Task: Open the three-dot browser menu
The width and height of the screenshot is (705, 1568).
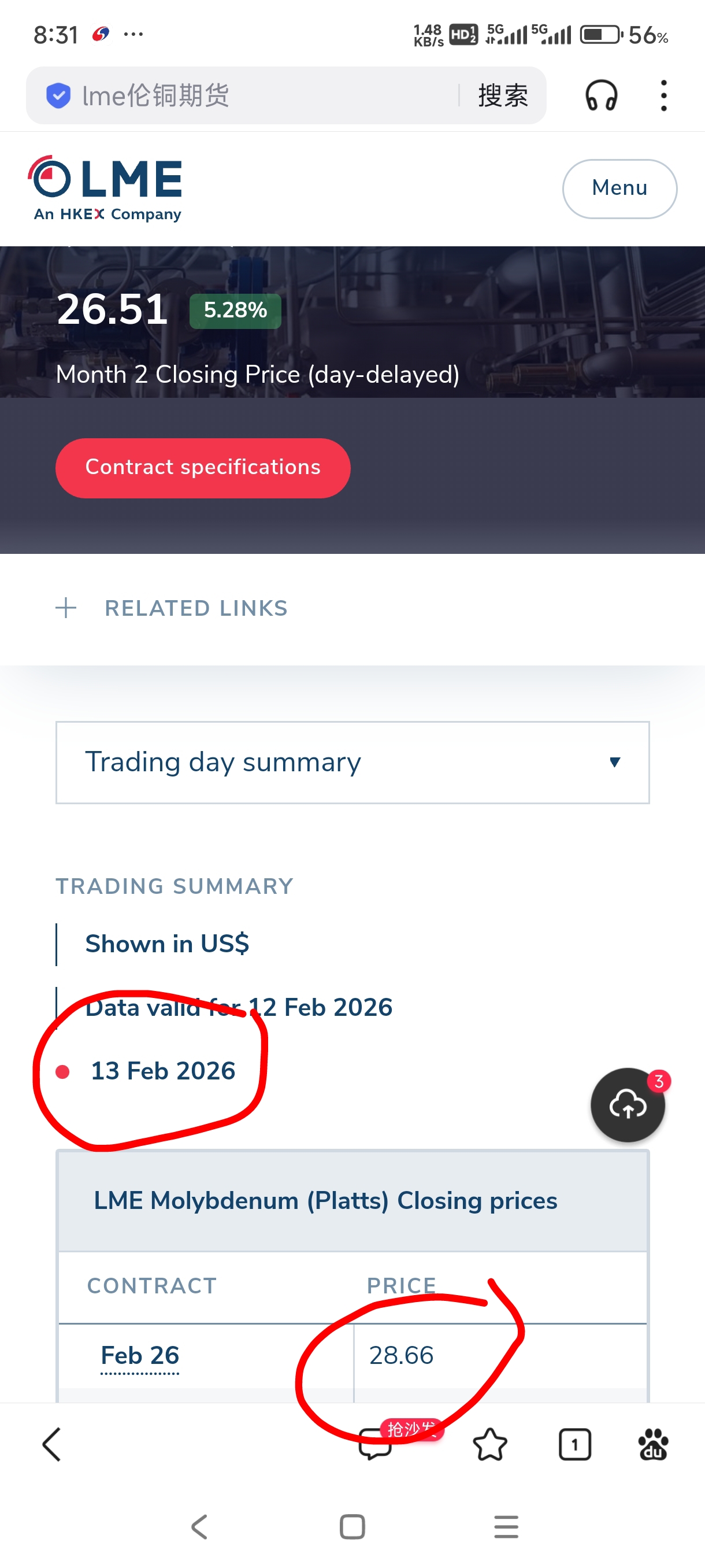Action: [x=663, y=95]
